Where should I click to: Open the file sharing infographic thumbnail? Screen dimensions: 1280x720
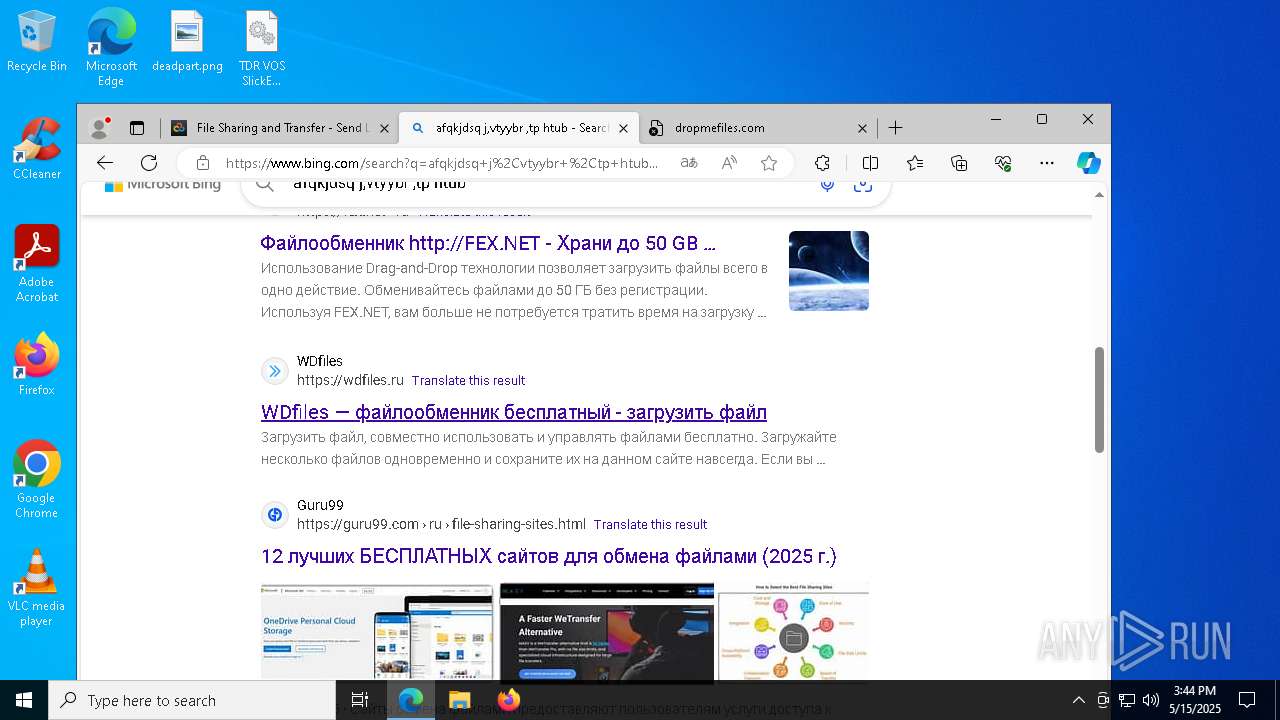(x=793, y=632)
